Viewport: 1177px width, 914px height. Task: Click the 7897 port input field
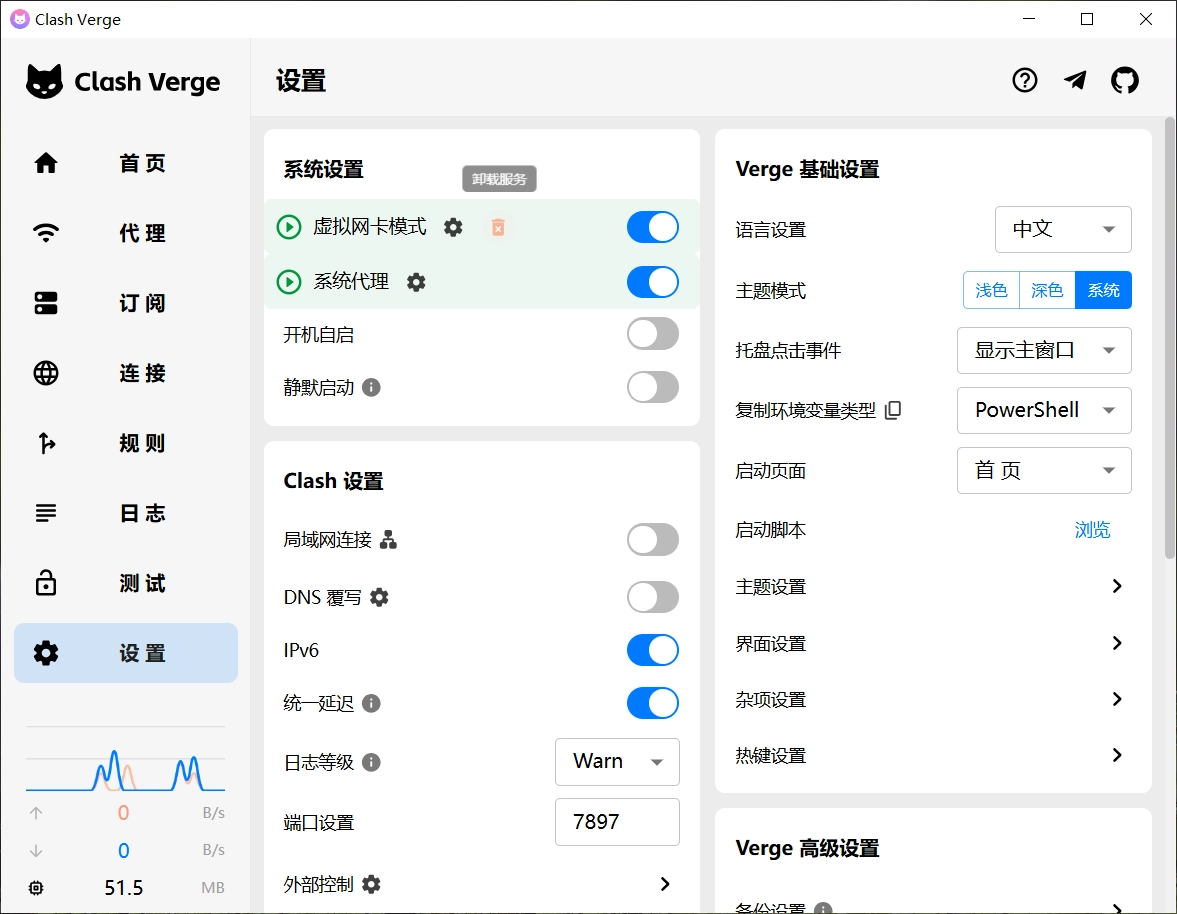point(617,822)
